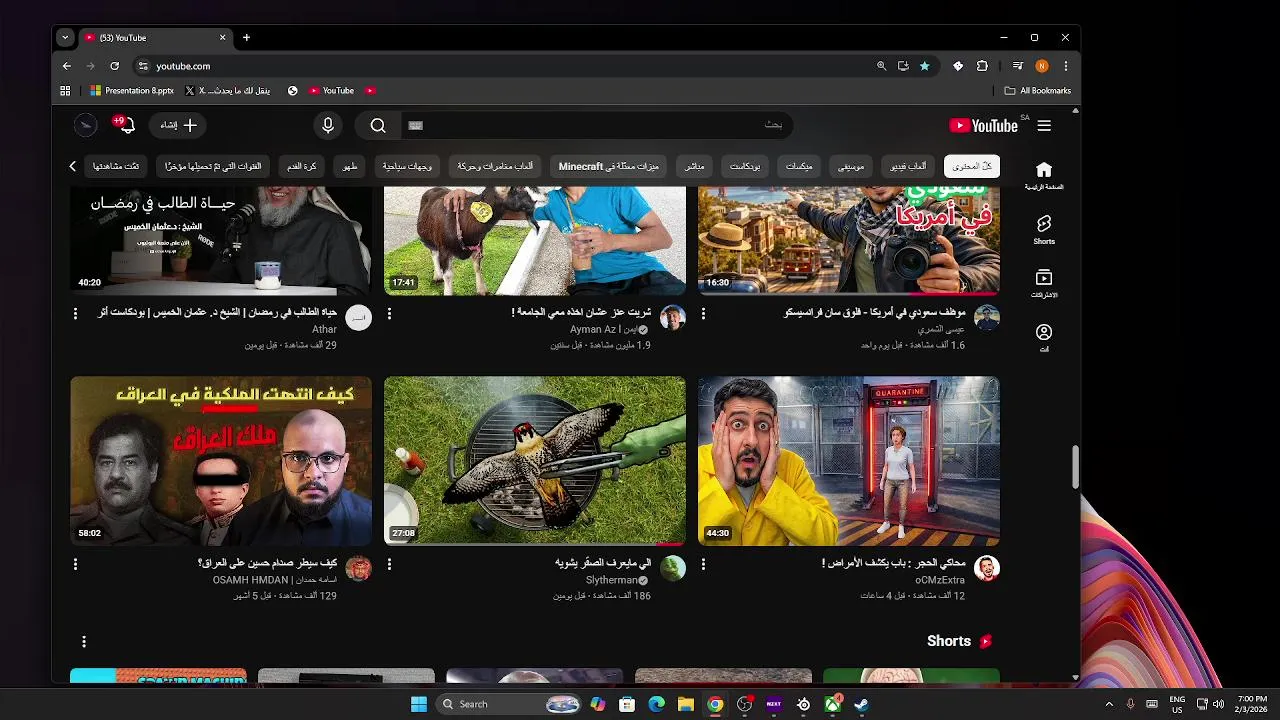Bookmark page with star icon
The image size is (1280, 720).
925,66
